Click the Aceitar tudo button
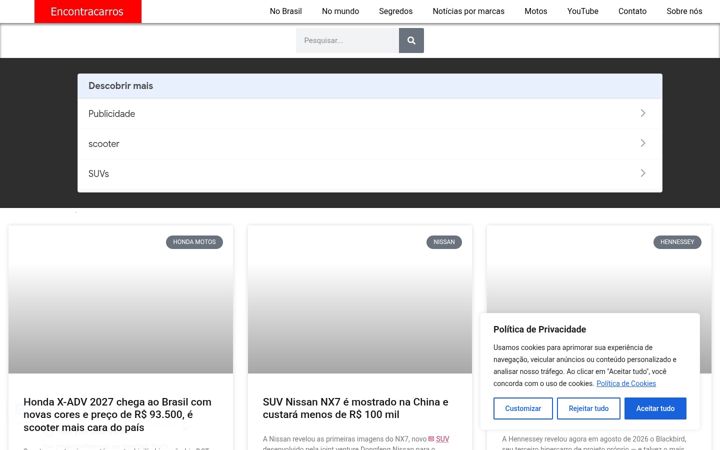Viewport: 720px width, 450px height. (655, 408)
